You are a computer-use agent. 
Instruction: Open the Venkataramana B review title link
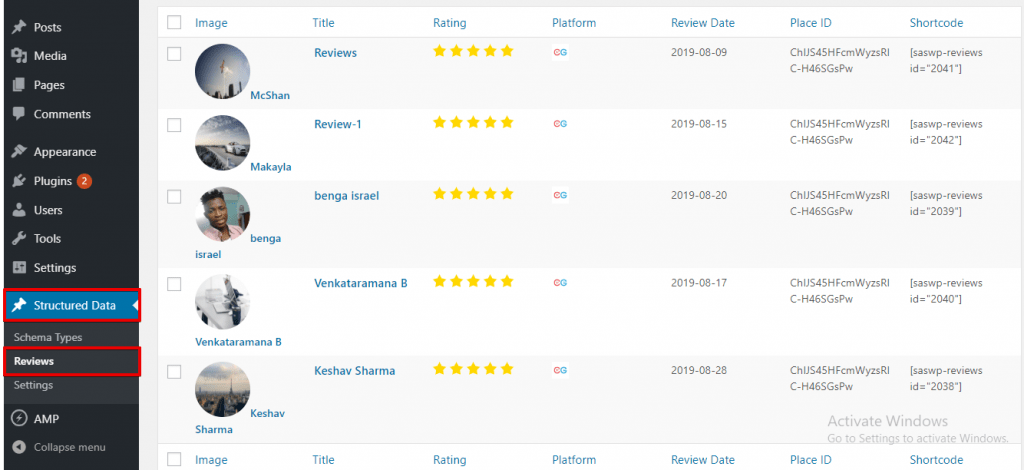pyautogui.click(x=360, y=283)
